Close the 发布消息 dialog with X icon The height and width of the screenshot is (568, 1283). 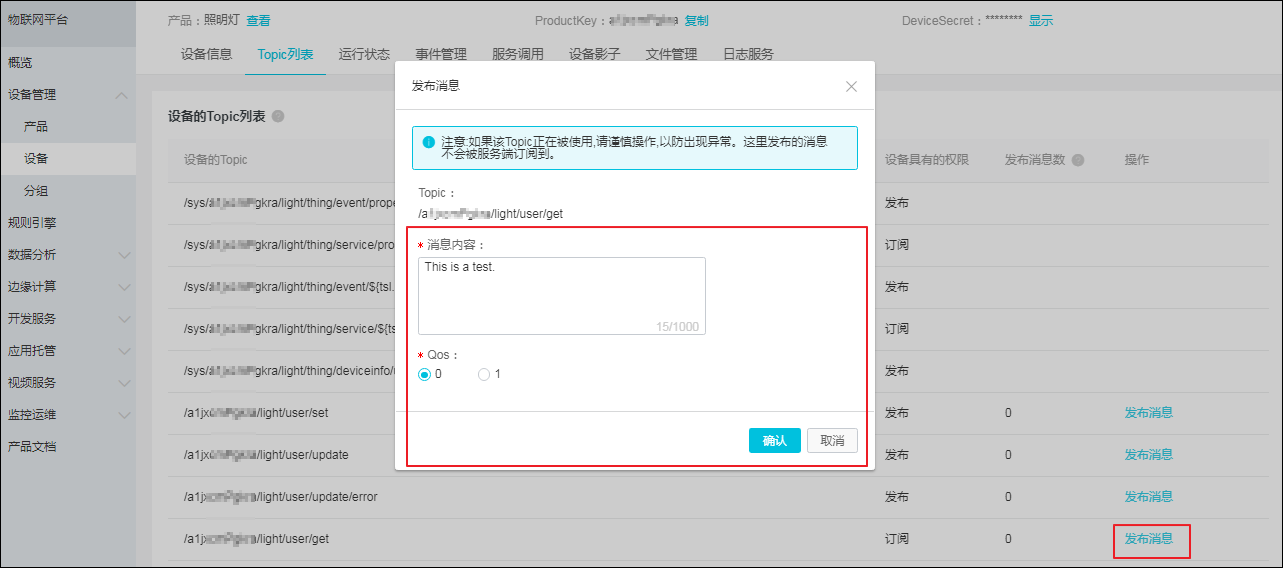tap(851, 87)
